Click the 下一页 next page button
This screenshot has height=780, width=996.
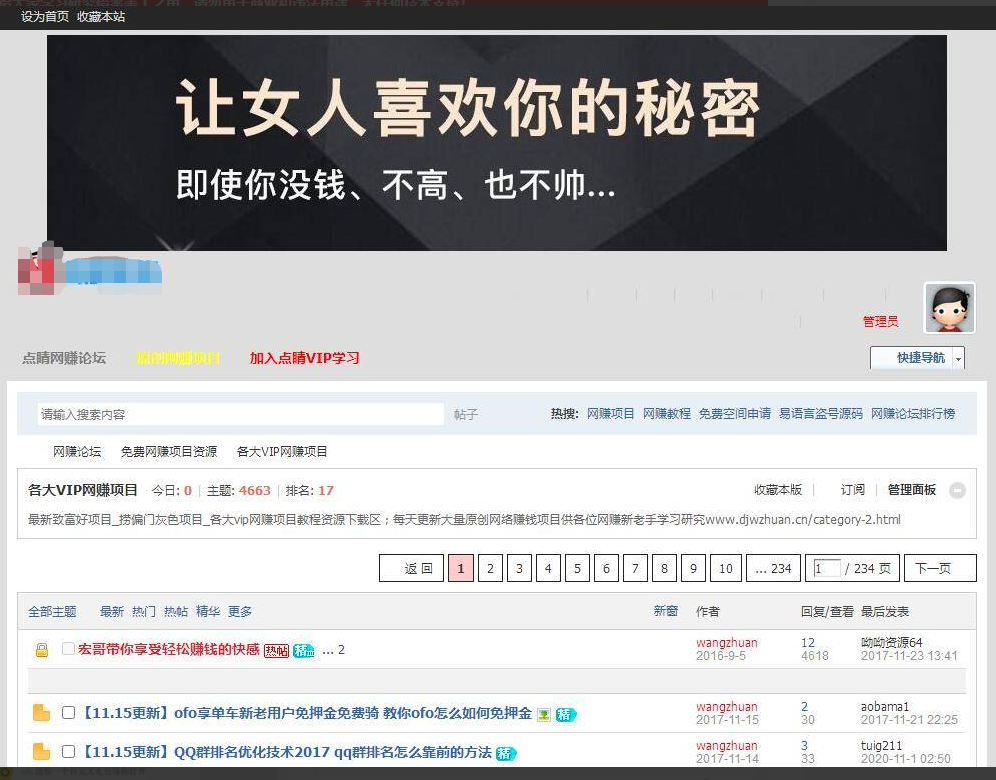point(932,568)
